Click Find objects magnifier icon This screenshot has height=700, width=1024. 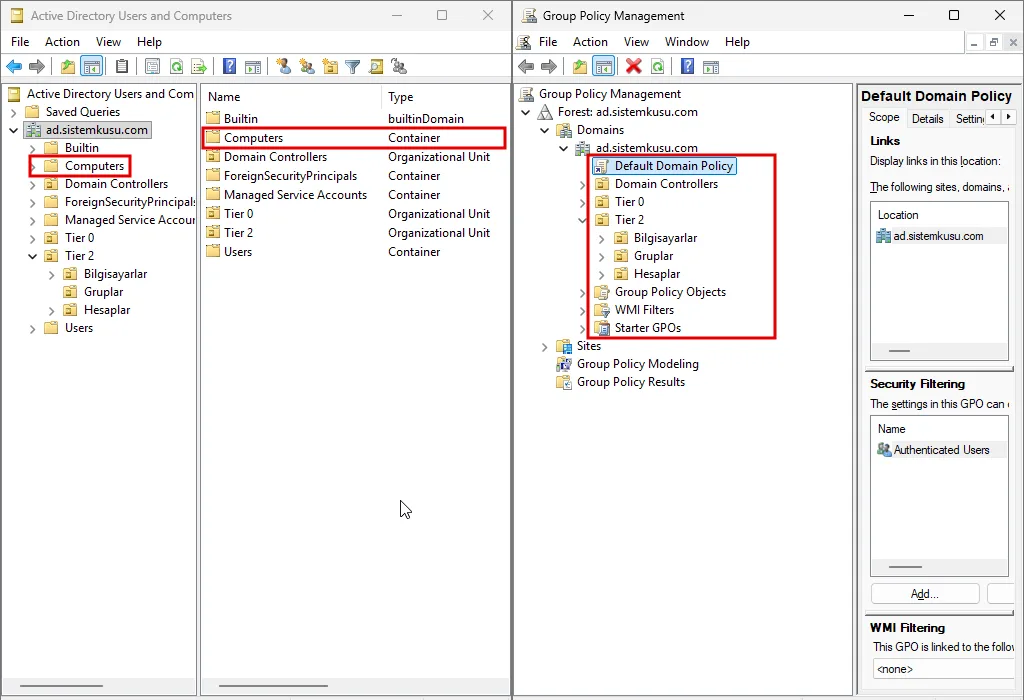[x=376, y=66]
